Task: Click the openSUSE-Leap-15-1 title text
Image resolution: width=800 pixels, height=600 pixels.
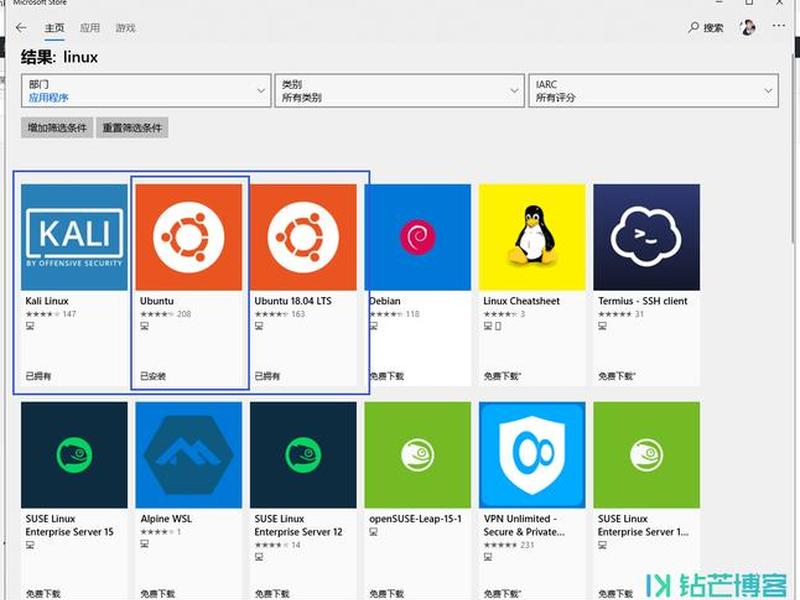Action: [x=415, y=519]
